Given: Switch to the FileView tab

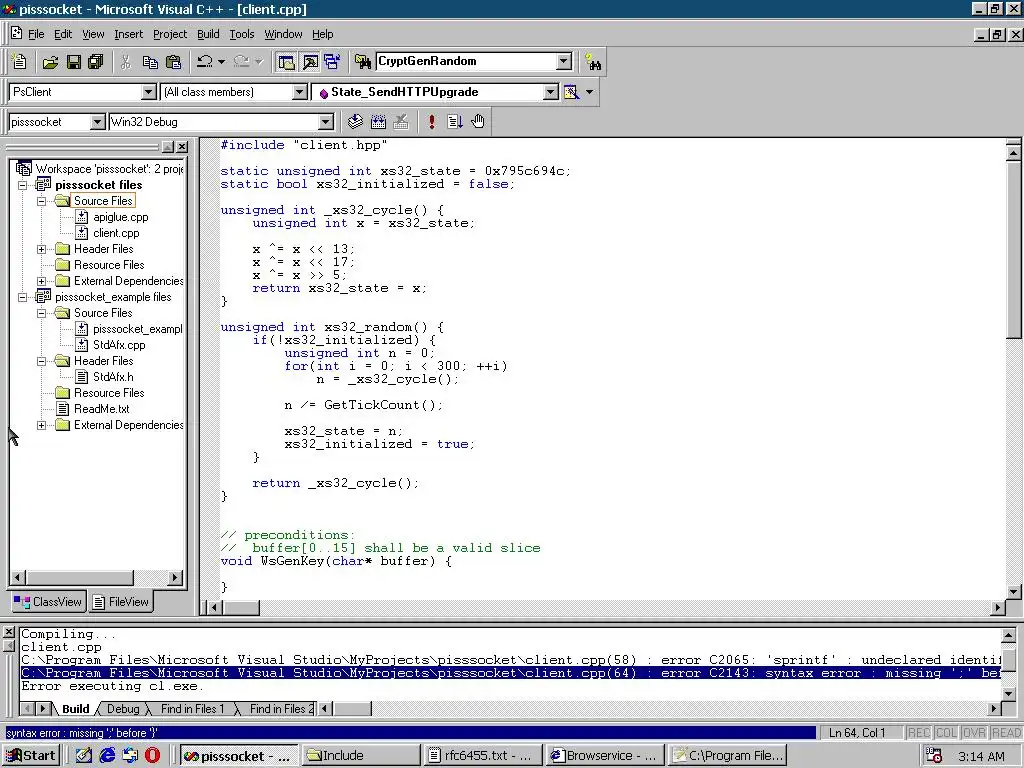Looking at the screenshot, I should click(x=121, y=601).
